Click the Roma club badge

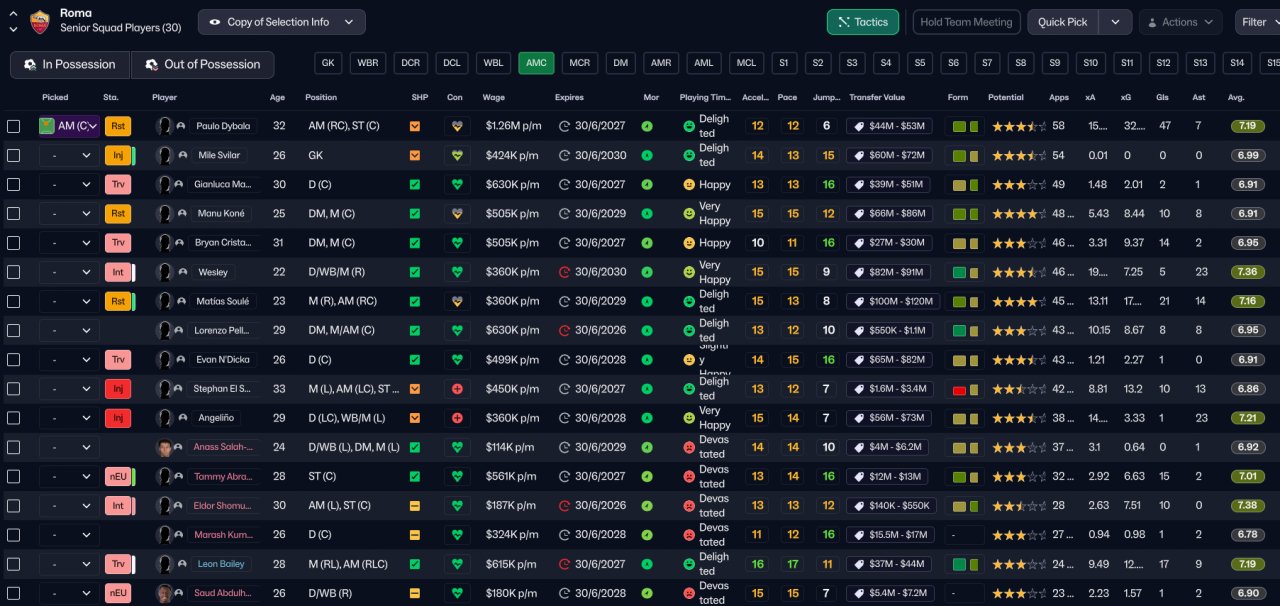(x=40, y=21)
